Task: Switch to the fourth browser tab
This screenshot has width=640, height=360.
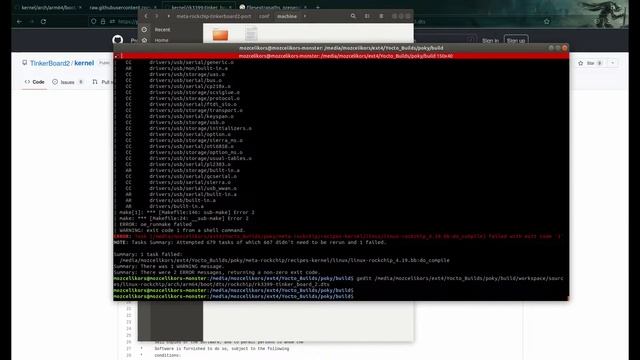Action: coord(273,7)
